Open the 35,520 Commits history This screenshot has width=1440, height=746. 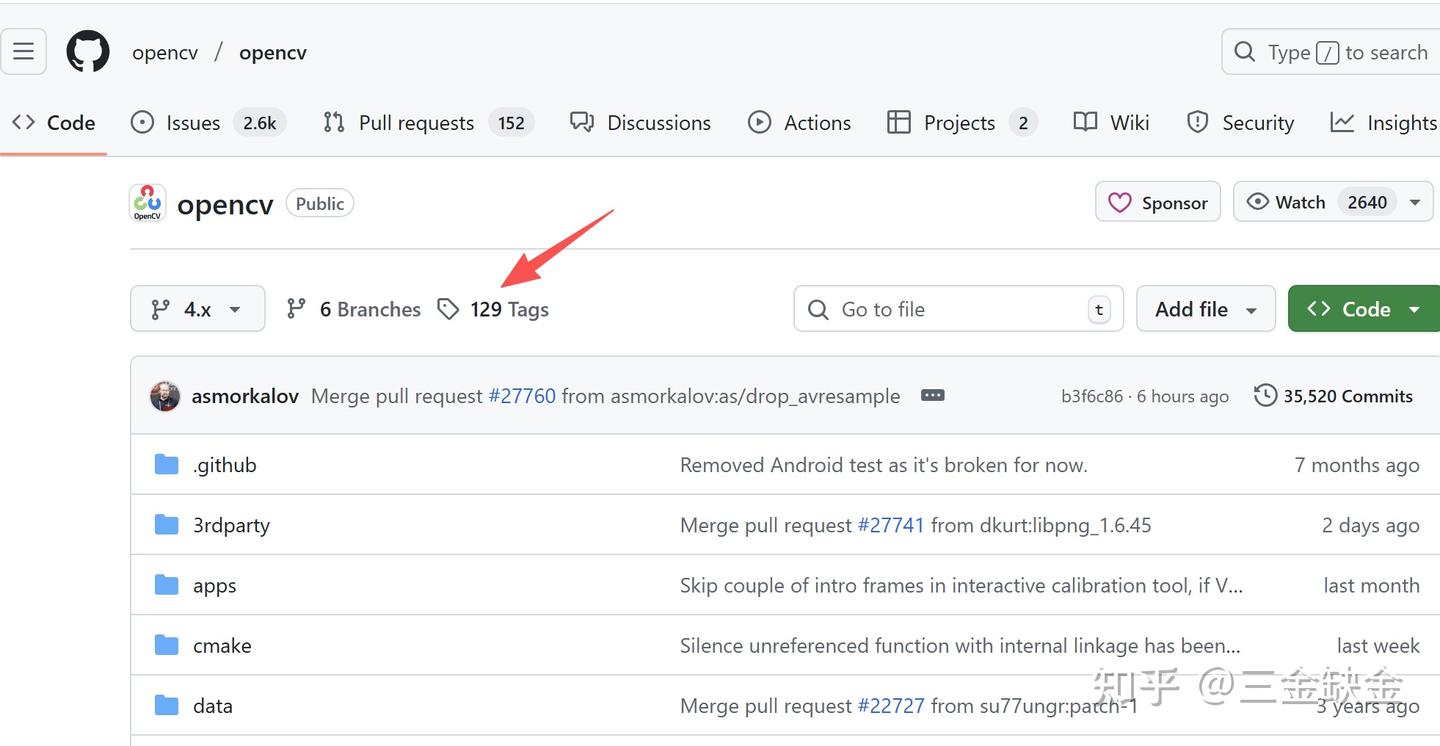1334,396
